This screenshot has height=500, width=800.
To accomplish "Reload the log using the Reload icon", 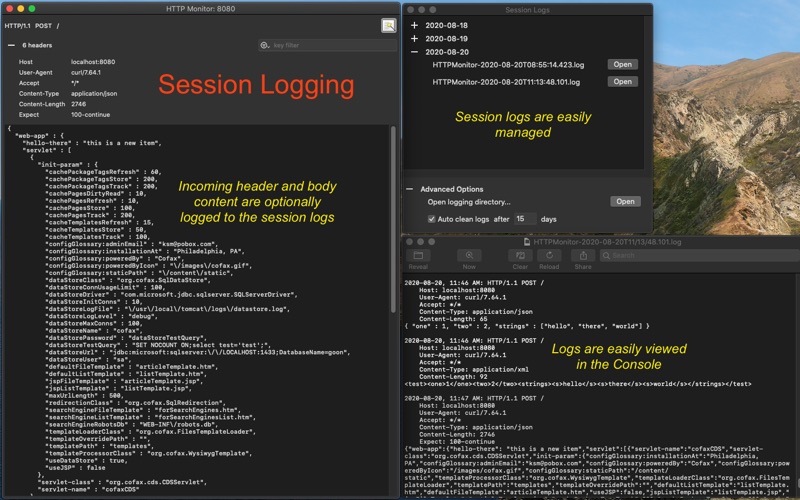I will pos(550,257).
